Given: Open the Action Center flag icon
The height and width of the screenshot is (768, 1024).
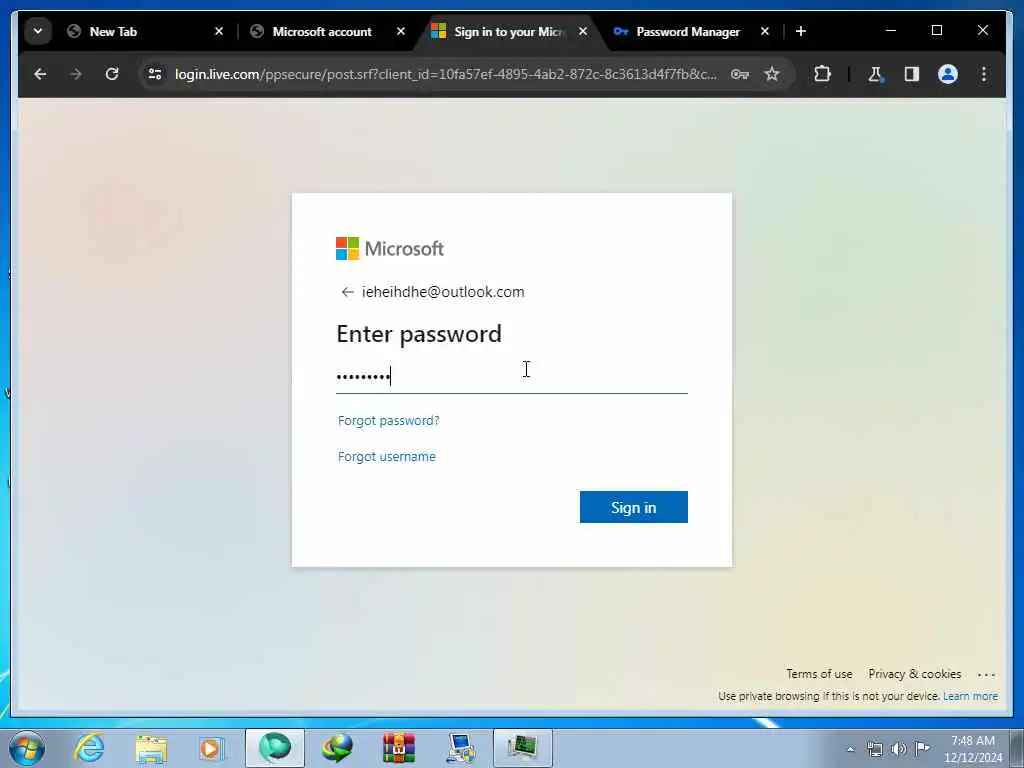Looking at the screenshot, I should [922, 749].
